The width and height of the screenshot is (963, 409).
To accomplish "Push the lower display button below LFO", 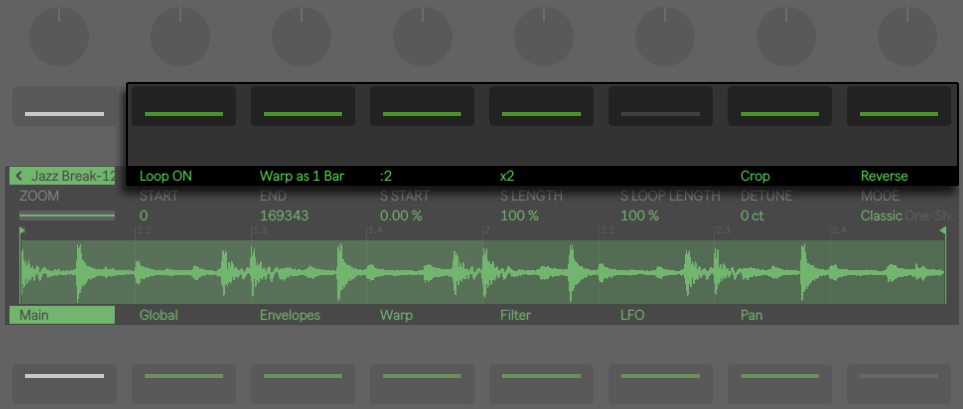I will (x=660, y=384).
